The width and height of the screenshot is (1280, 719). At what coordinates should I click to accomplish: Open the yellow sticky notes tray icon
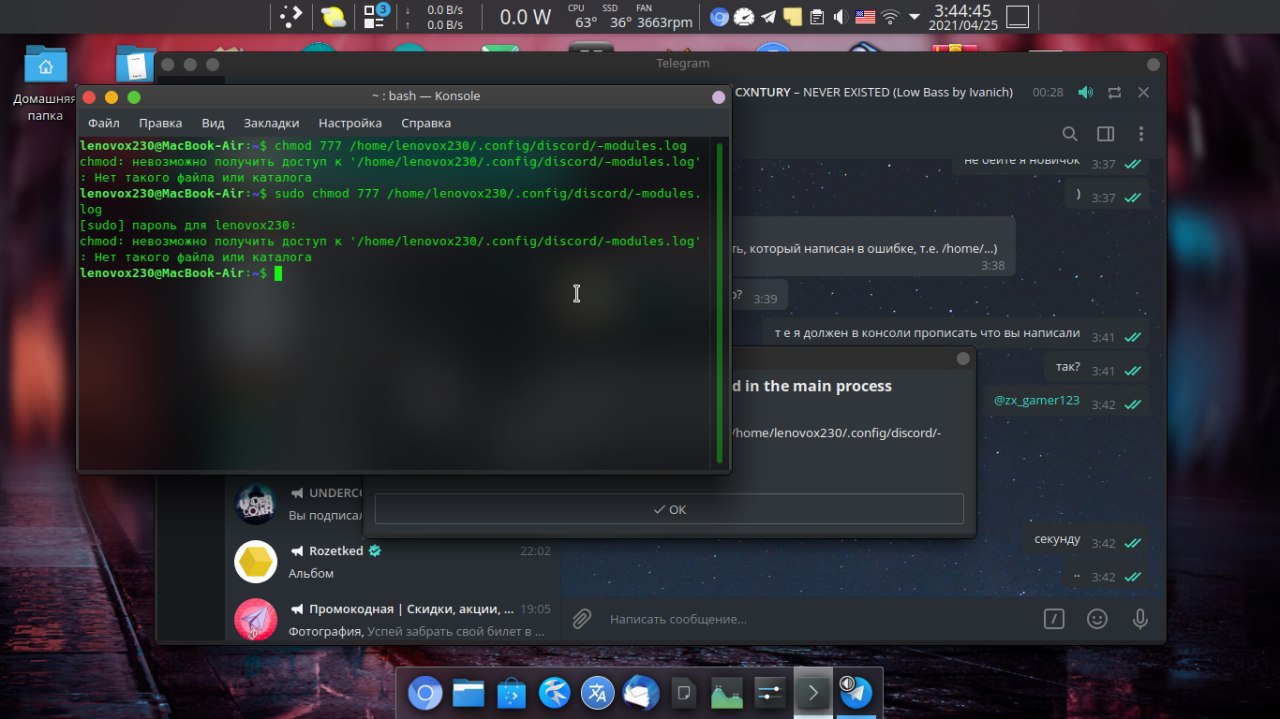tap(792, 17)
